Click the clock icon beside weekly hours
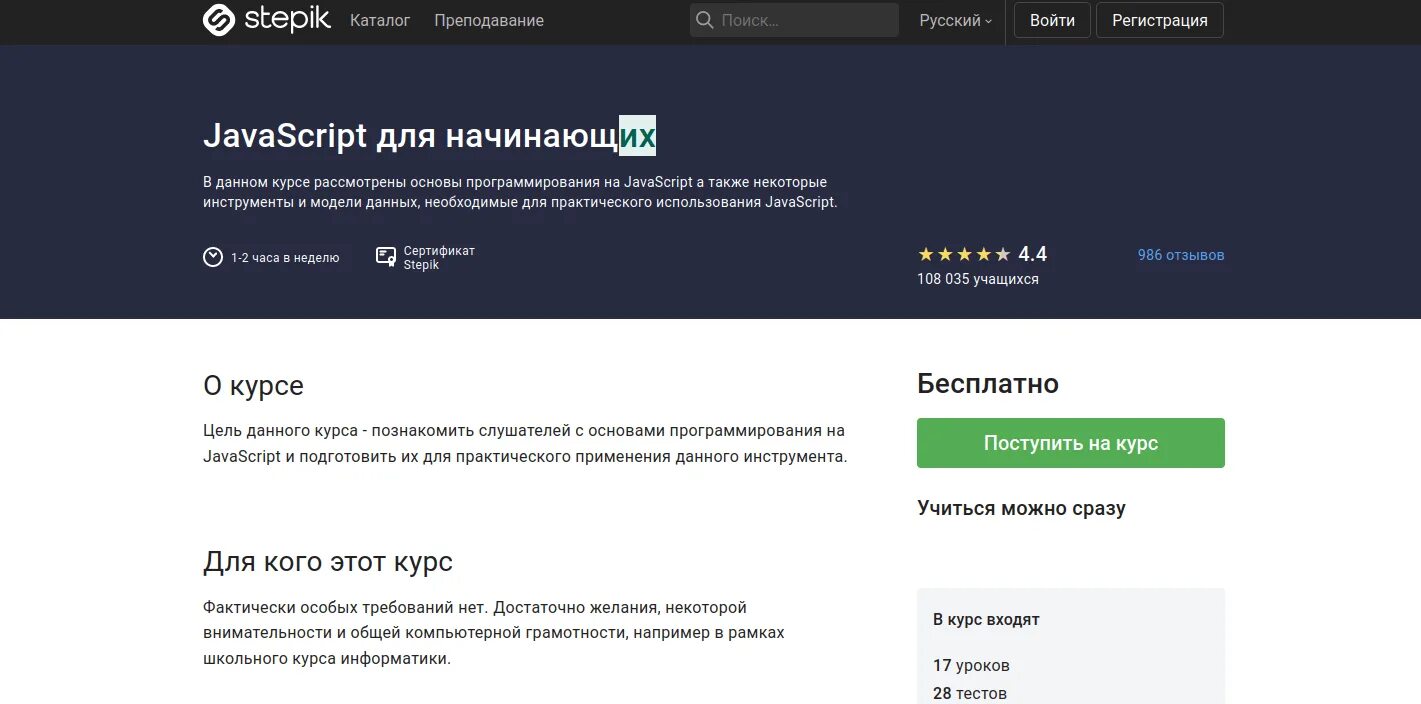1421x704 pixels. (212, 257)
